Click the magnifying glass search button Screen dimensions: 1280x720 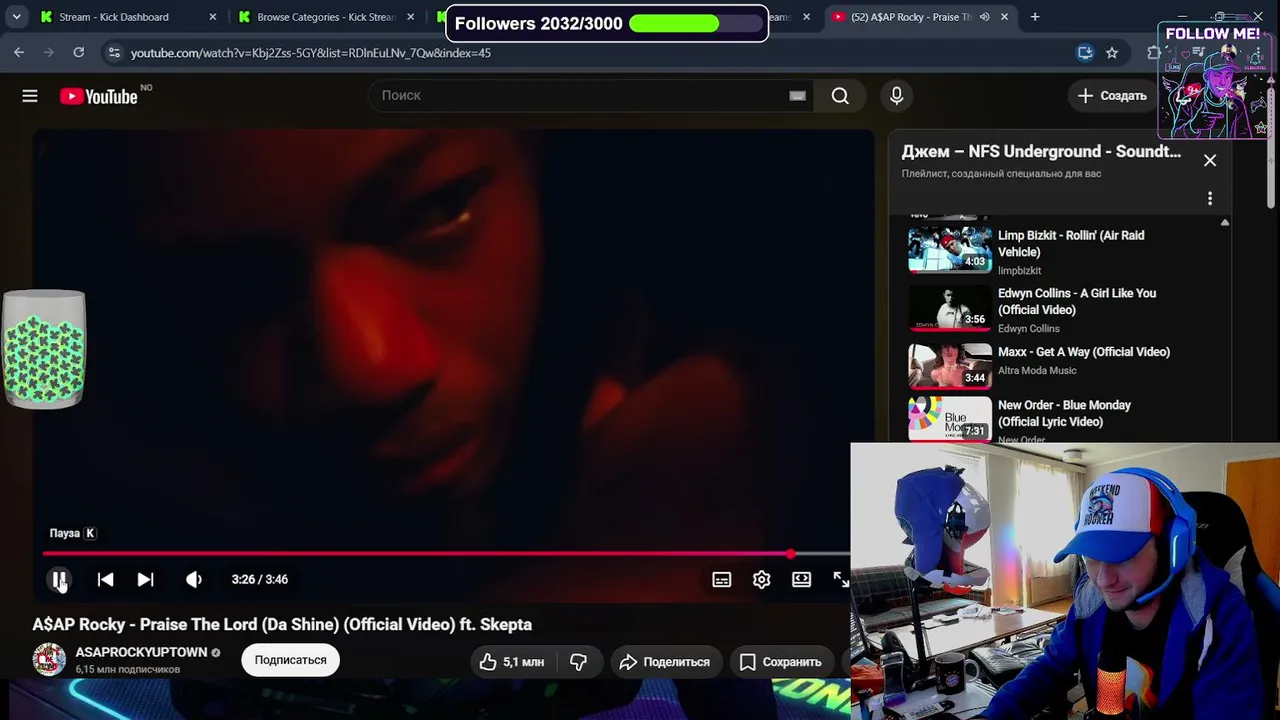(840, 95)
